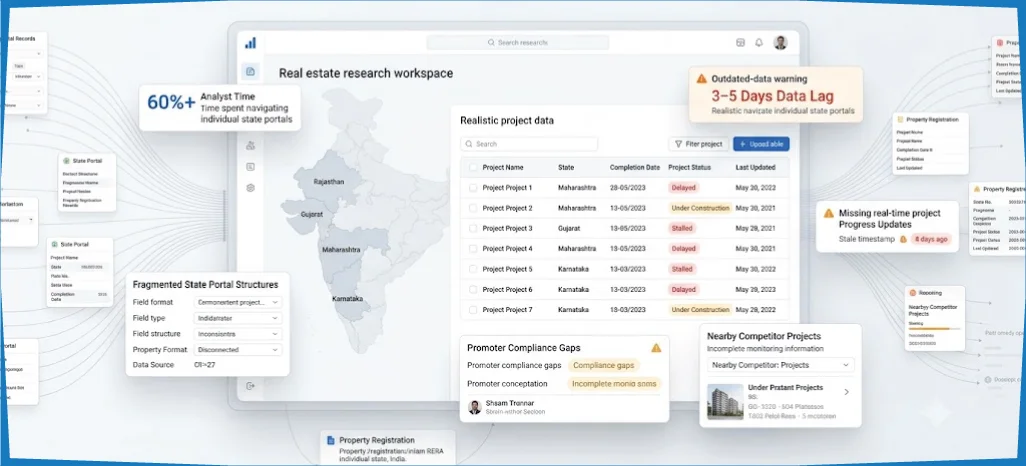Click the Last Updated column header

[x=755, y=168]
